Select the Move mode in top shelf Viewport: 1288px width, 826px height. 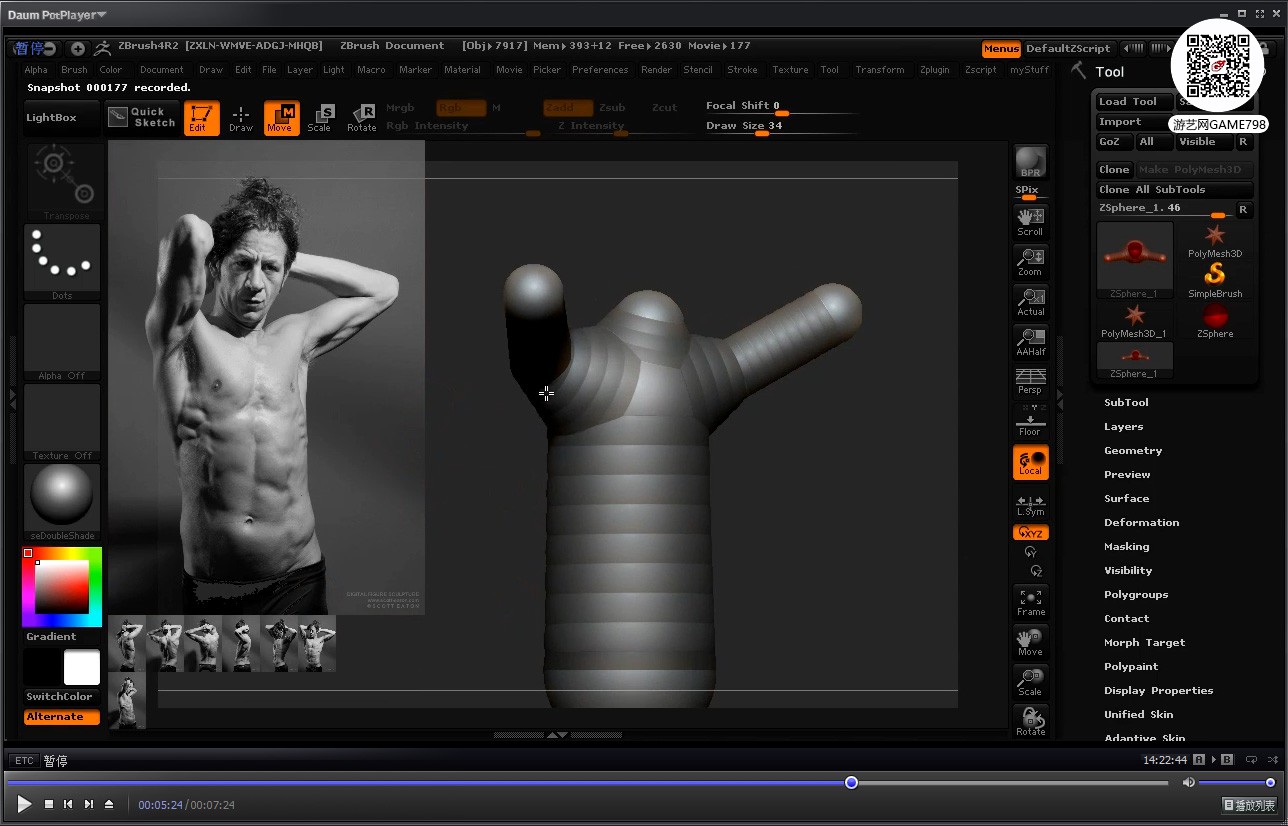pos(281,118)
